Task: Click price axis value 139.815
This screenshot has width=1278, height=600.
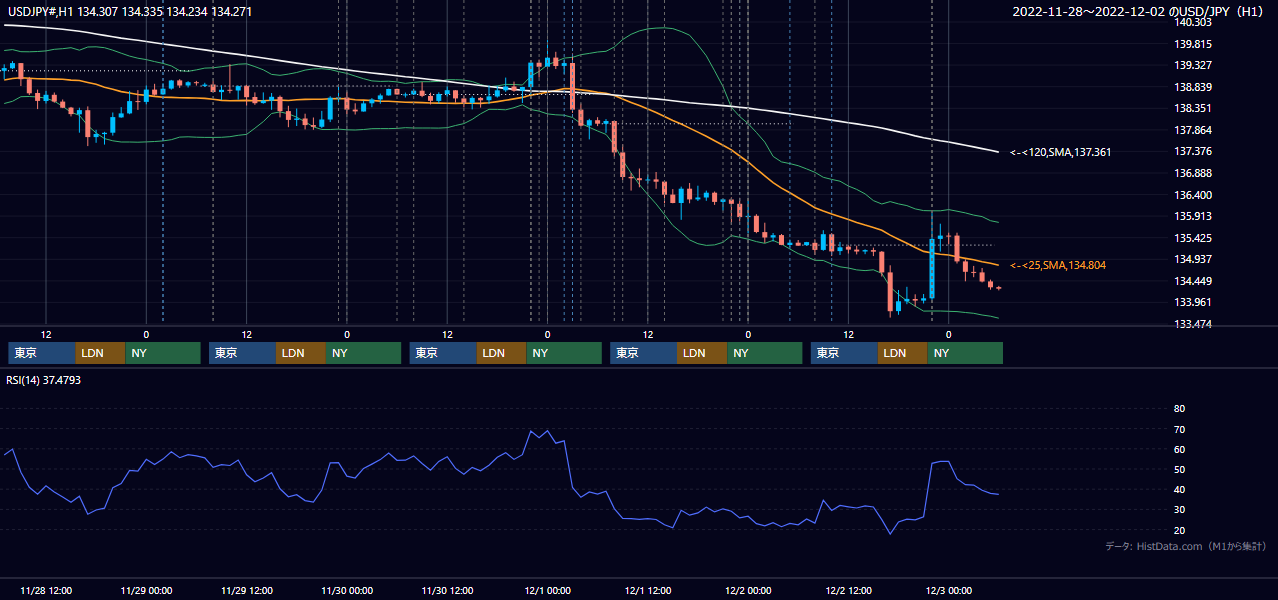Action: [x=1192, y=44]
